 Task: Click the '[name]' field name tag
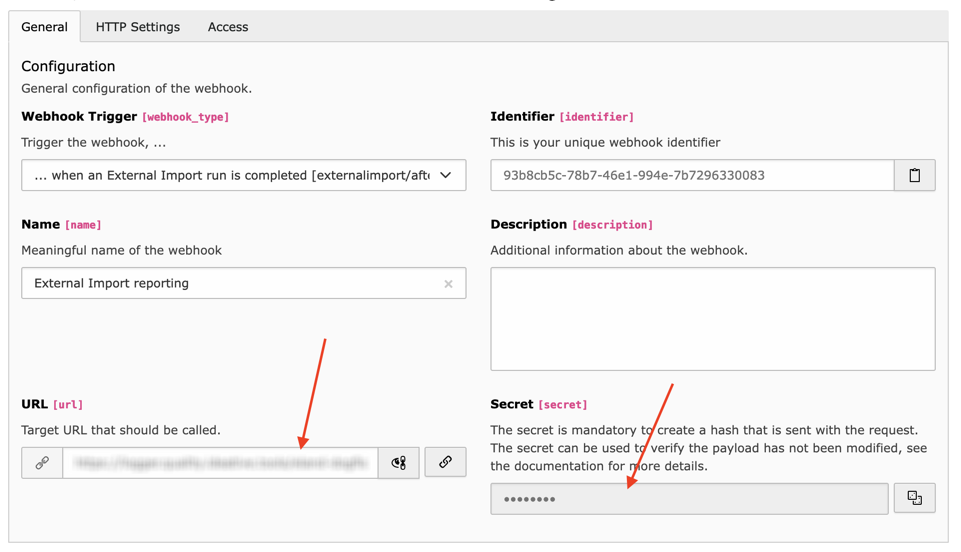(83, 225)
